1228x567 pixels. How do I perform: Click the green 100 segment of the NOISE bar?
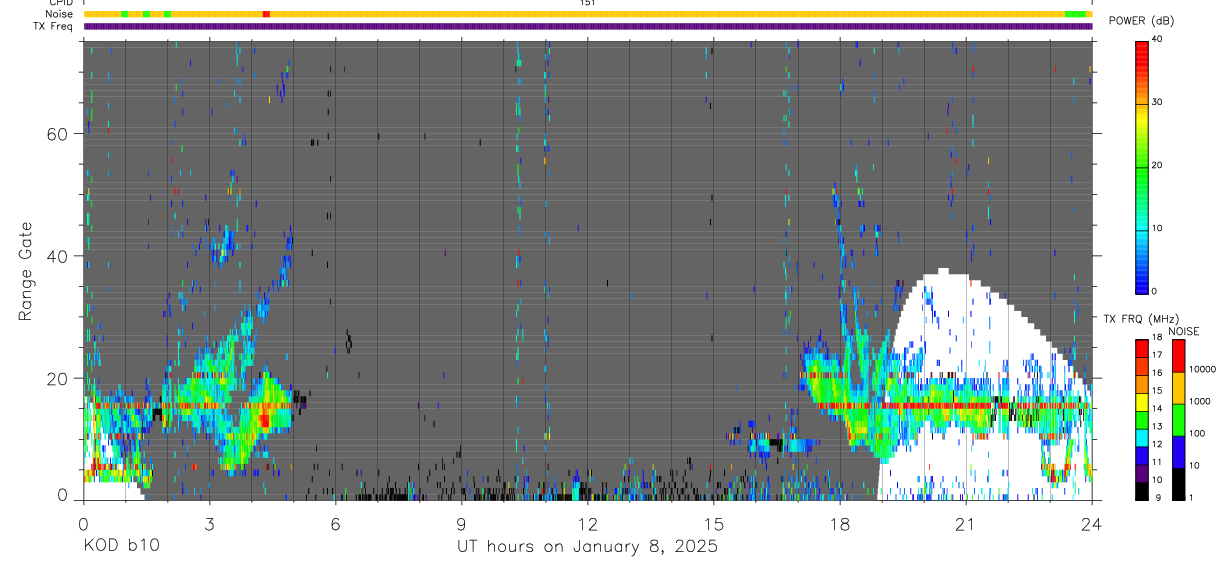tap(1179, 419)
